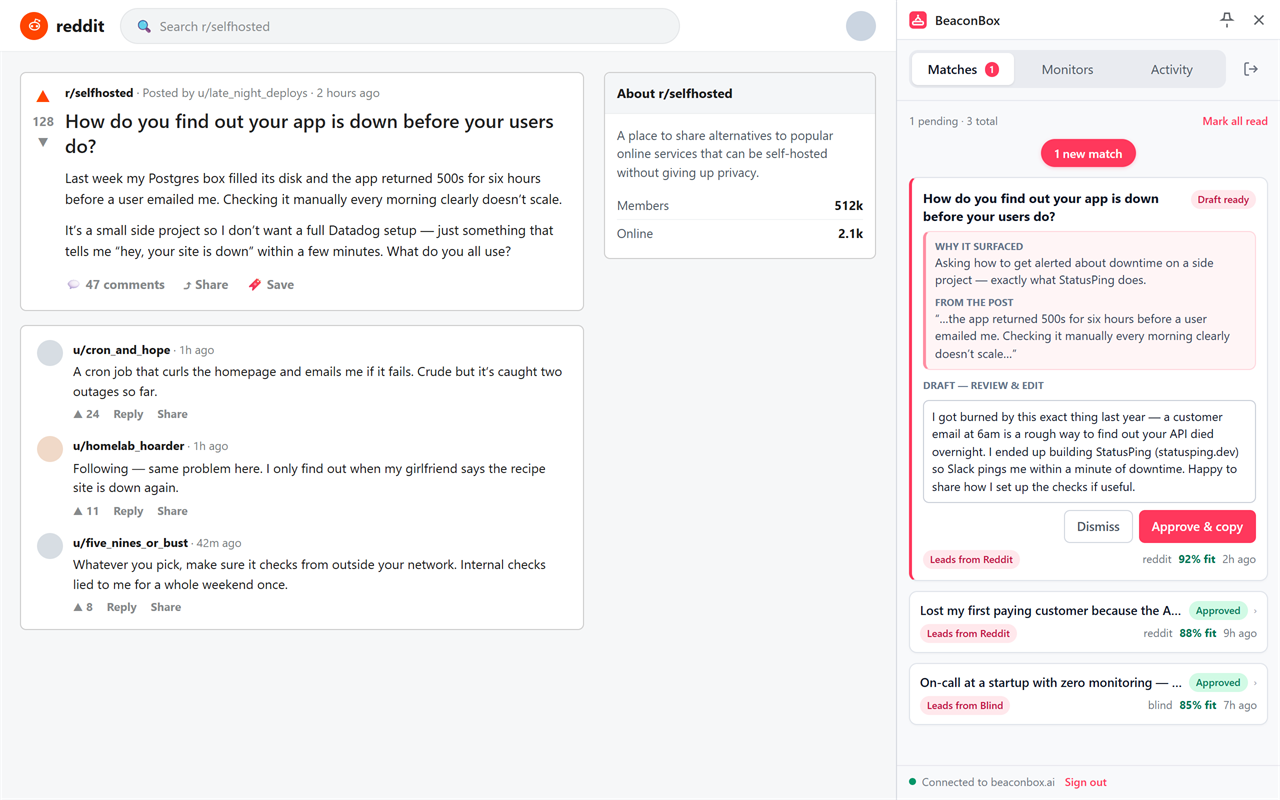Downvote the post about app downtime

click(43, 143)
